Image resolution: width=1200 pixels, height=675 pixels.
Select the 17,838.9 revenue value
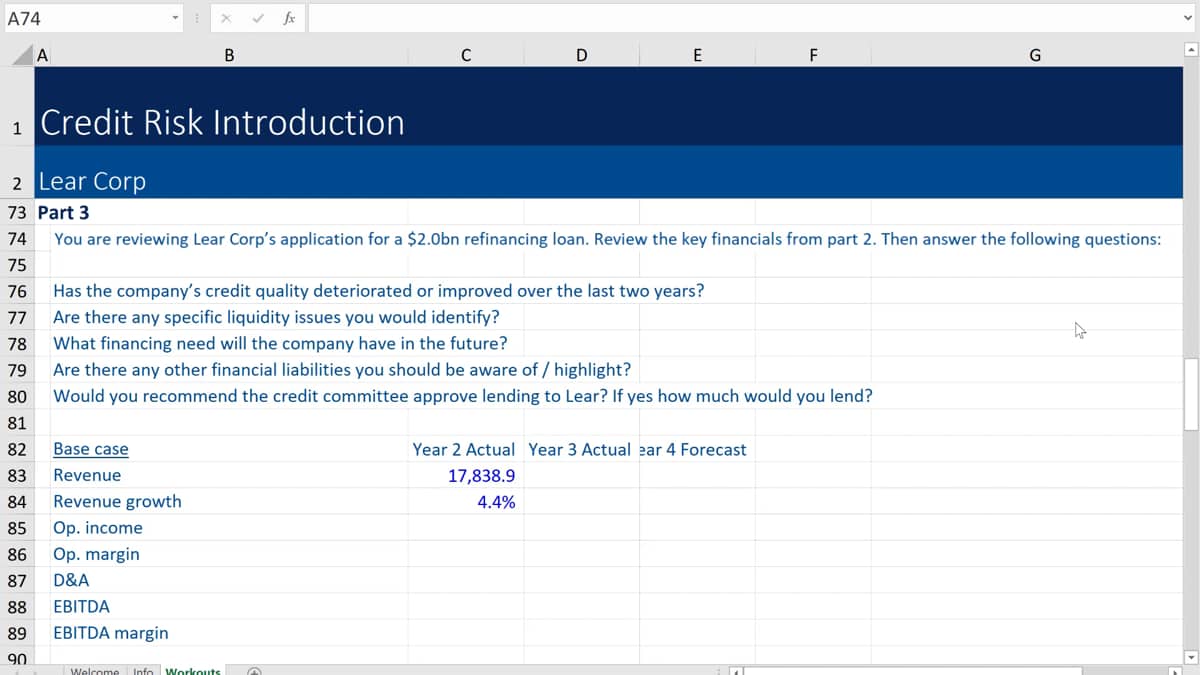pos(482,475)
